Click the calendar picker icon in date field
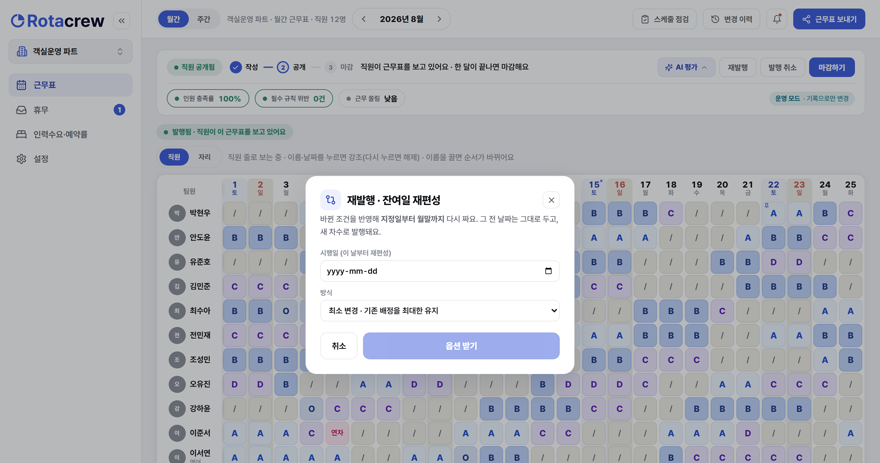 (548, 271)
